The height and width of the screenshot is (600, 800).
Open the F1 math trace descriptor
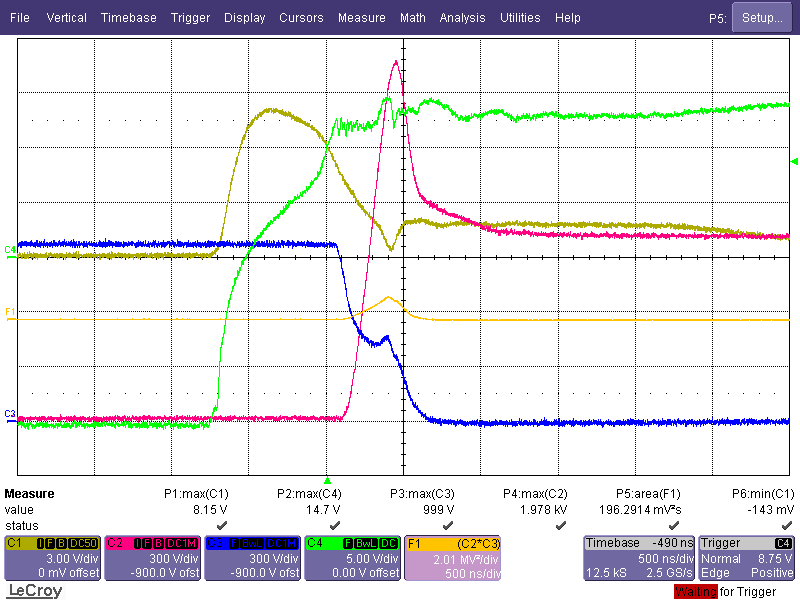click(x=452, y=557)
